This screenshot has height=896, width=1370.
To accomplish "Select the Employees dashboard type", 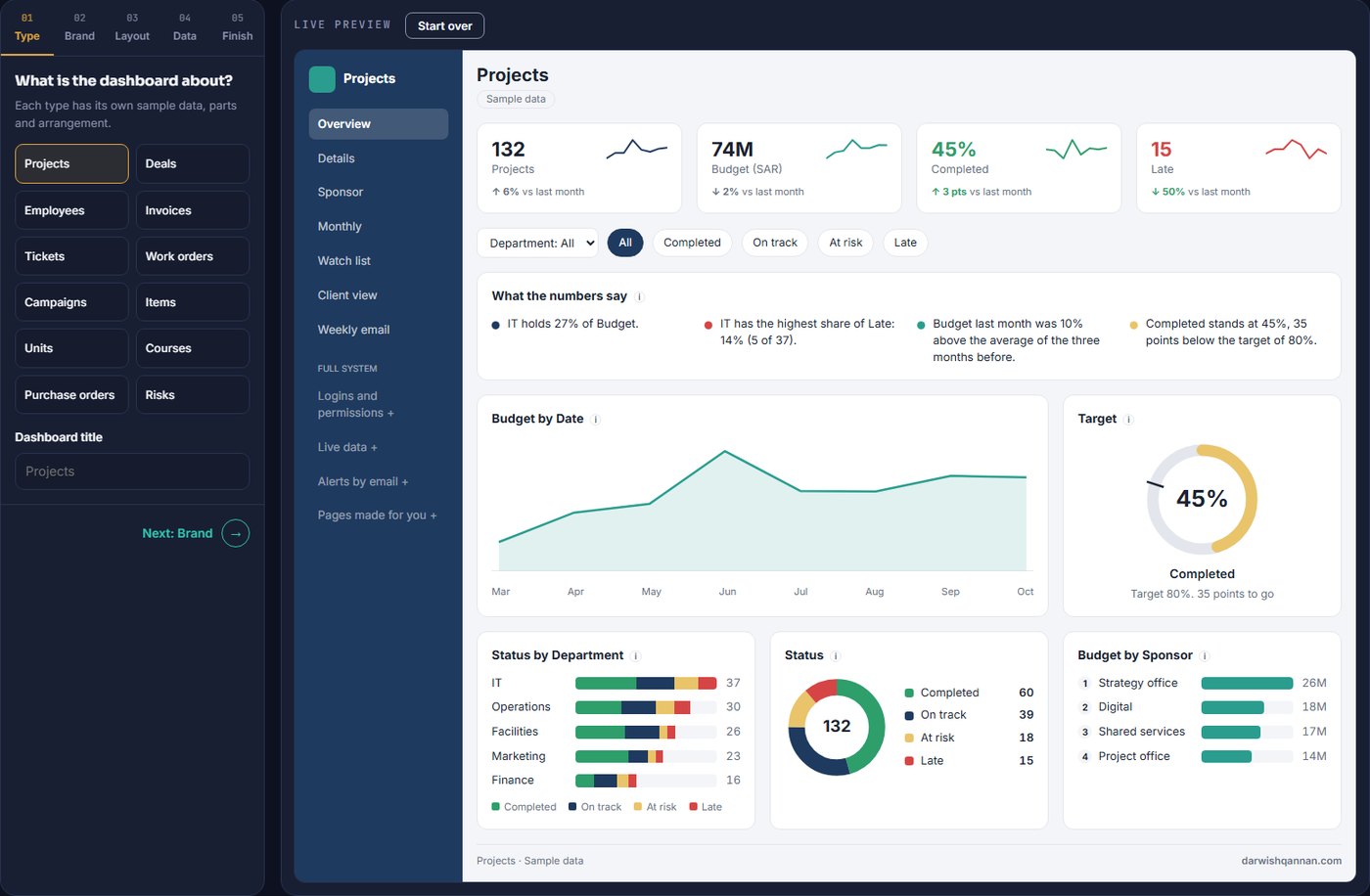I will pos(71,210).
